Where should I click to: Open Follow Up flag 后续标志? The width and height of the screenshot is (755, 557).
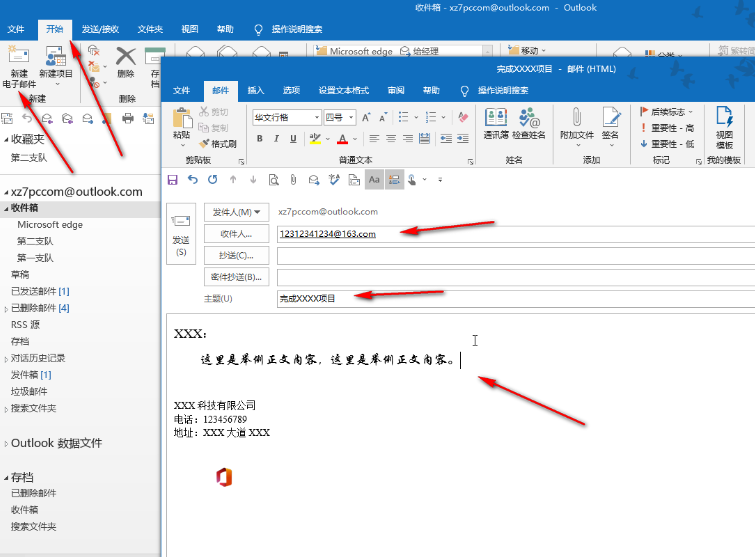click(x=666, y=112)
